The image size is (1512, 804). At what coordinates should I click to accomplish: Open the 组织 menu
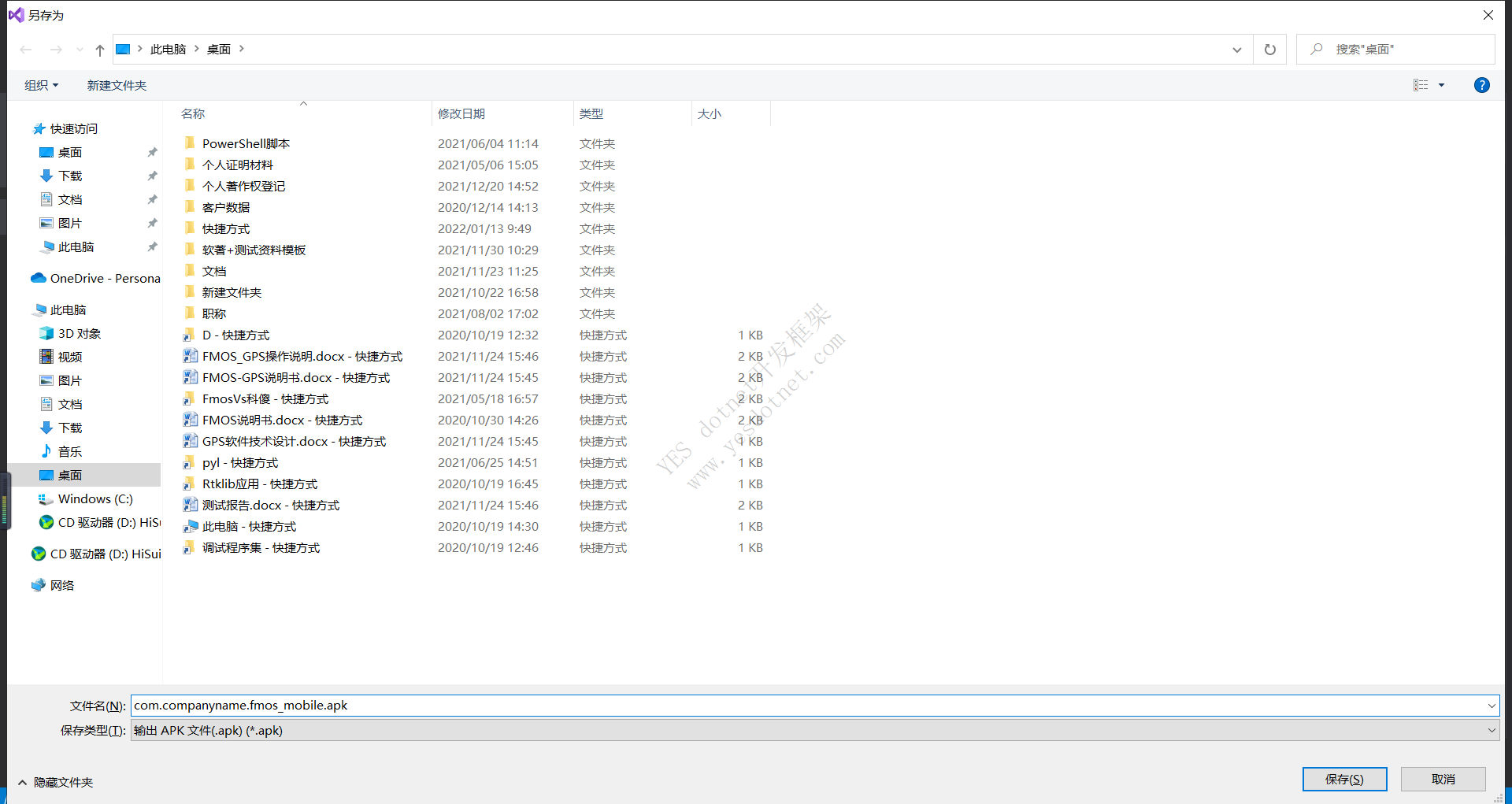click(x=41, y=85)
